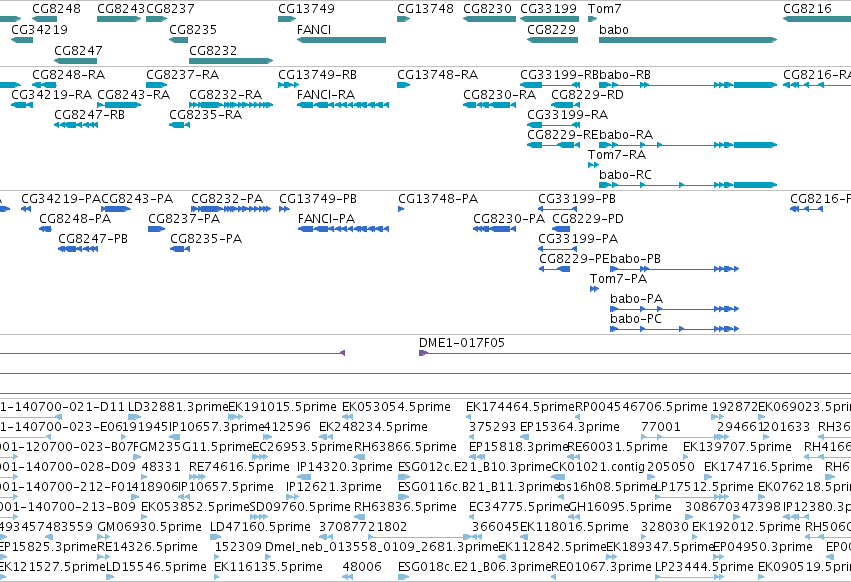This screenshot has width=851, height=582.
Task: Select the DME1-017F05 clone feature
Action: click(x=635, y=353)
